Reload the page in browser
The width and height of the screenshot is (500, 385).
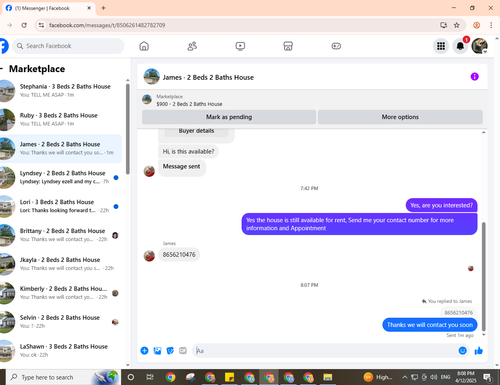pyautogui.click(x=24, y=25)
